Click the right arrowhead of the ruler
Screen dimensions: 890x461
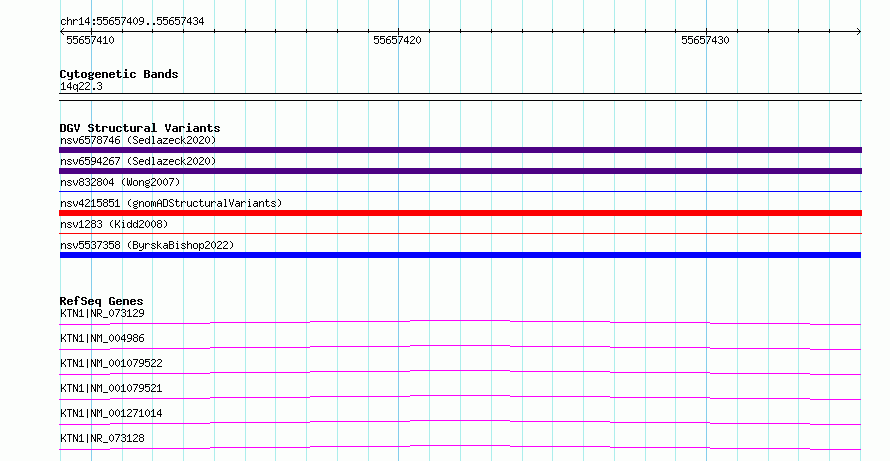point(859,32)
